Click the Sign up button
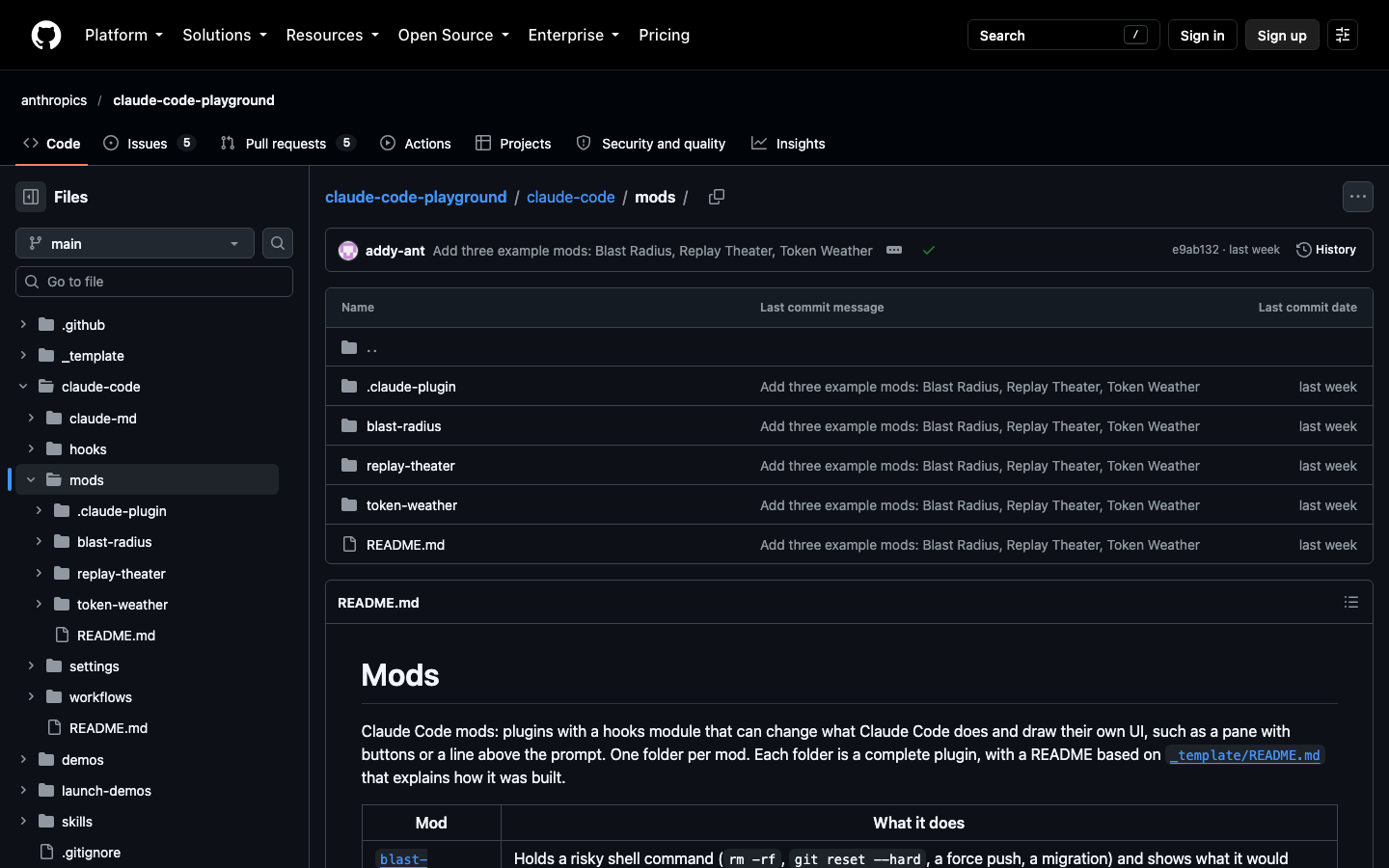Viewport: 1389px width, 868px height. point(1282,35)
